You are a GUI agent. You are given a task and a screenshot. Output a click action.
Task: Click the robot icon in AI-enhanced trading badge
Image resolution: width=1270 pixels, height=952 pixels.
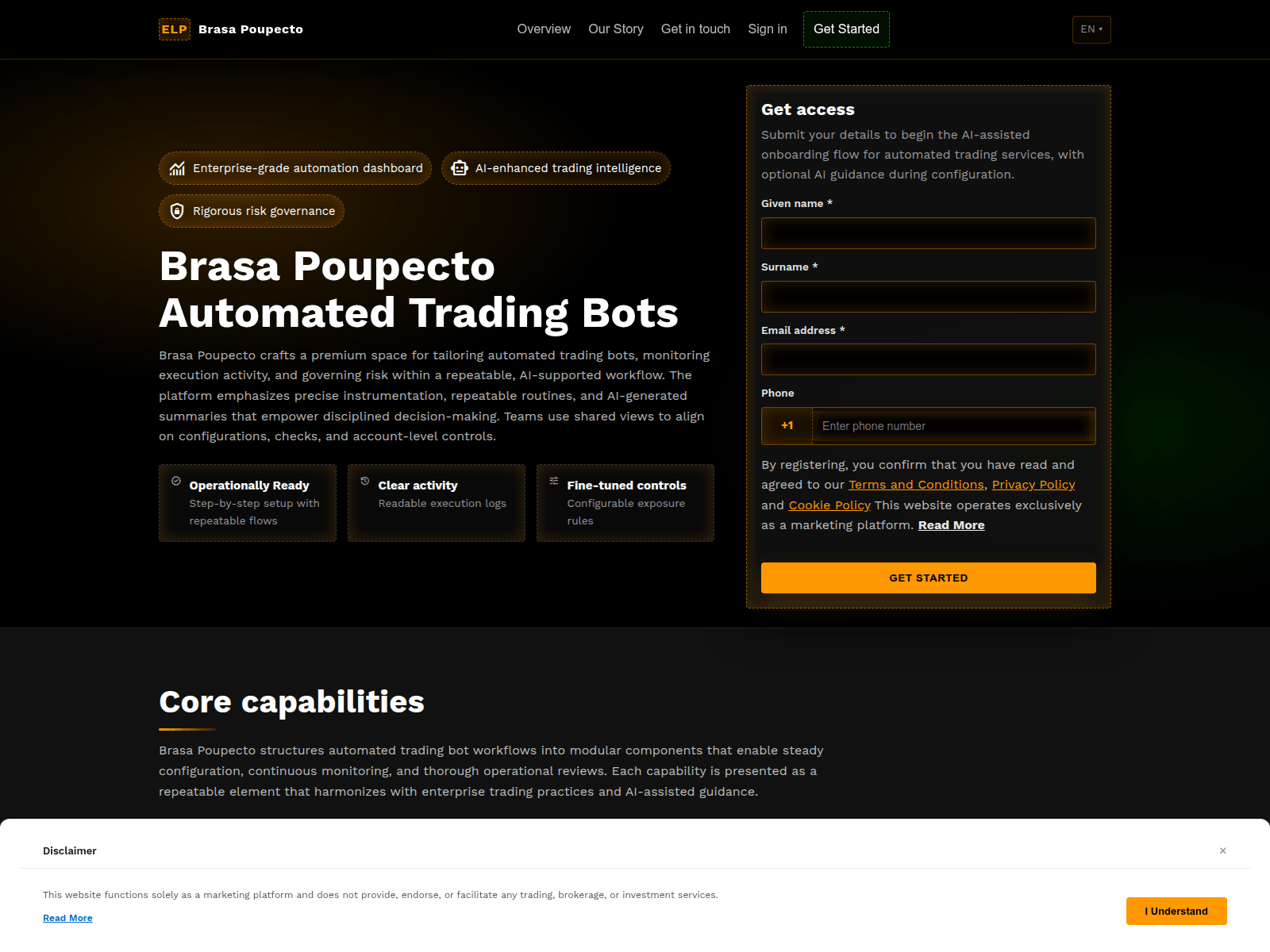click(x=460, y=168)
